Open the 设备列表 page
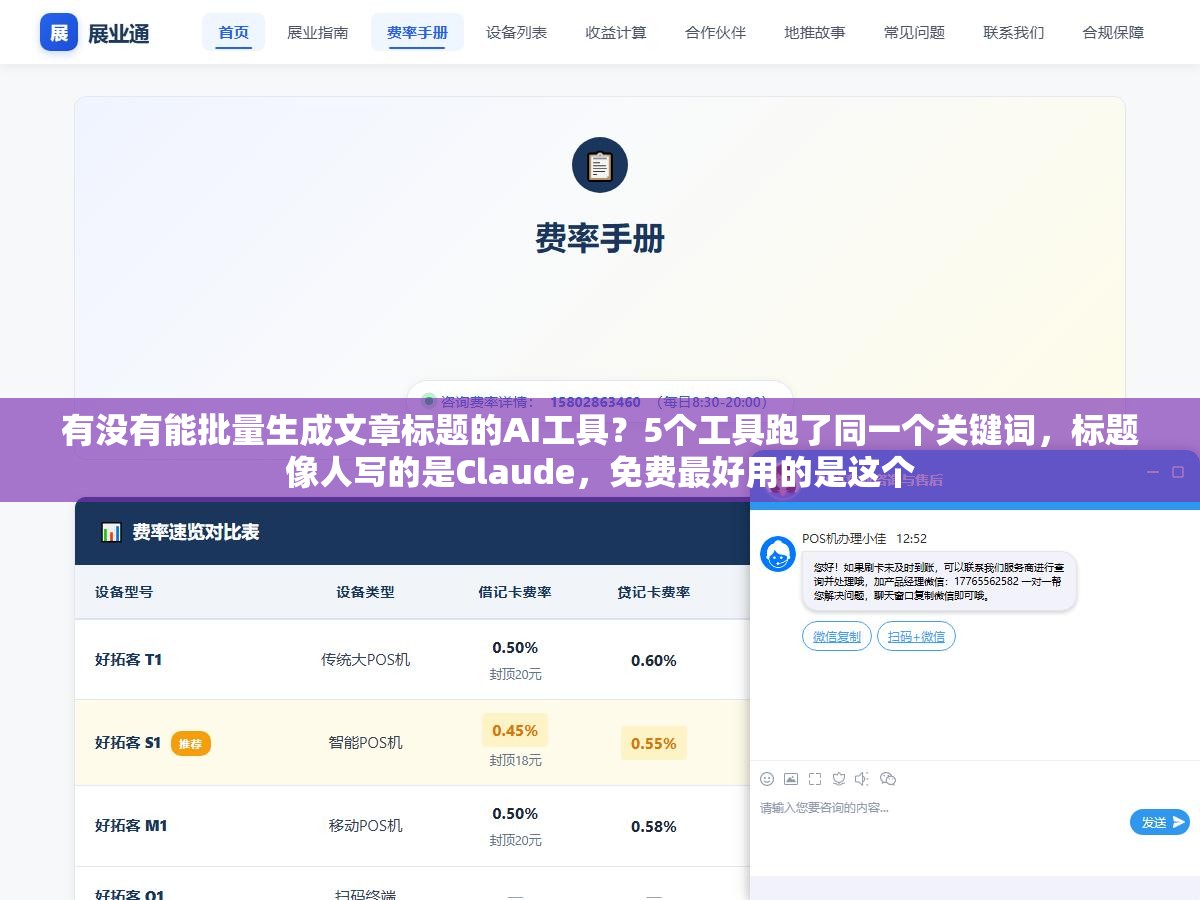This screenshot has width=1200, height=900. 516,32
